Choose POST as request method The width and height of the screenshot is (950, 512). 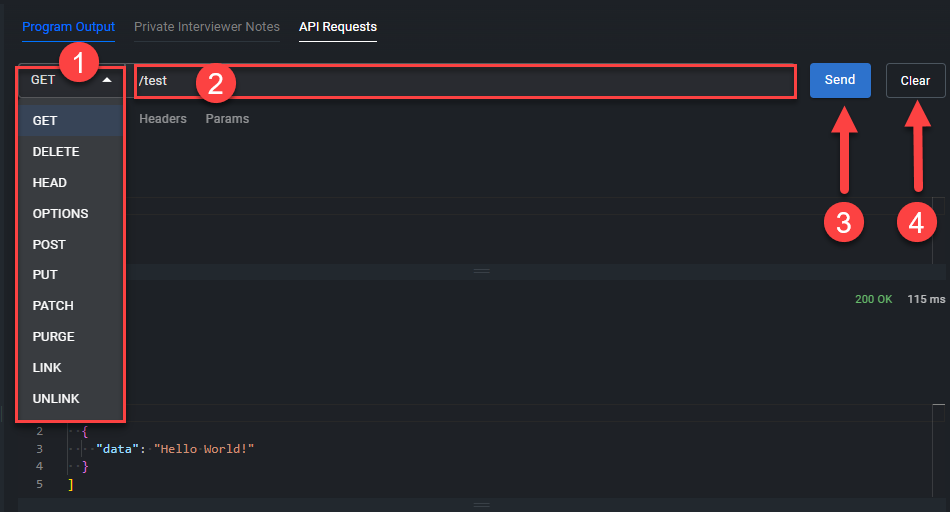(49, 245)
